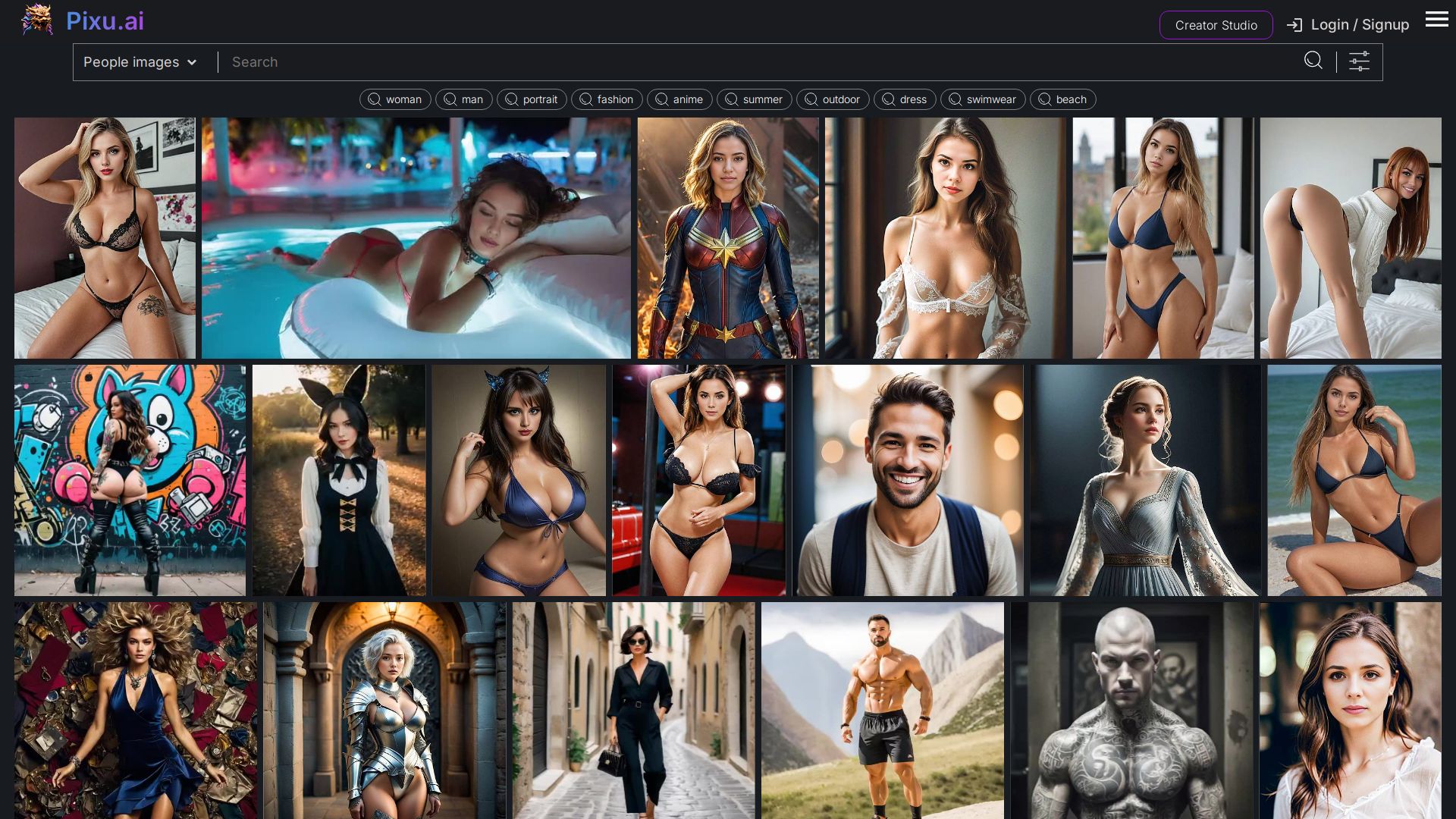Click the login arrow icon
This screenshot has height=819, width=1456.
(x=1294, y=25)
